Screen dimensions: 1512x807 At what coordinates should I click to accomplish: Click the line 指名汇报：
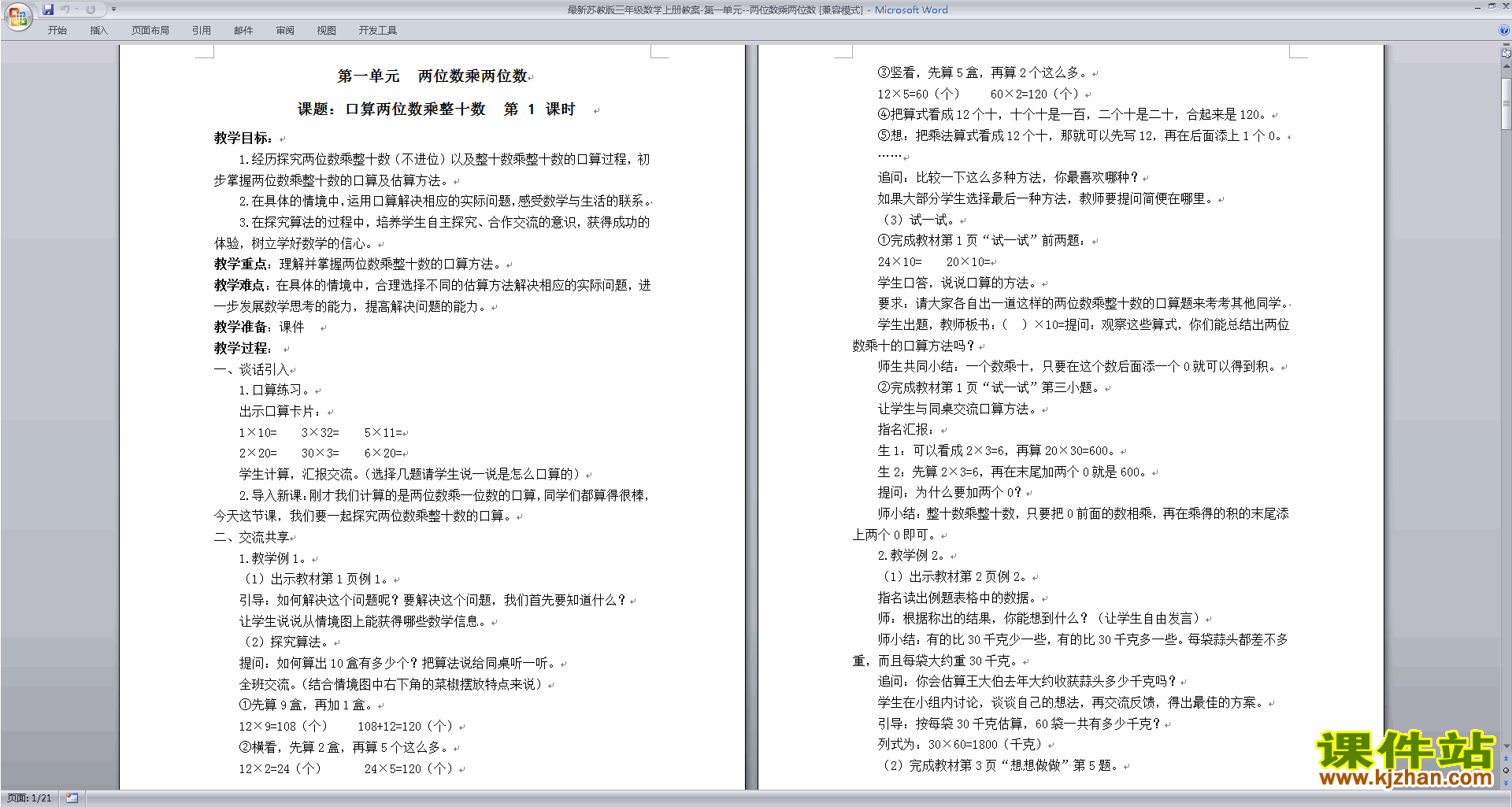click(908, 429)
